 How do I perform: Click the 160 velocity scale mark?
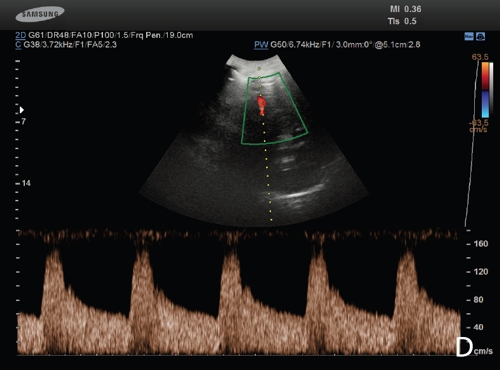coord(481,244)
